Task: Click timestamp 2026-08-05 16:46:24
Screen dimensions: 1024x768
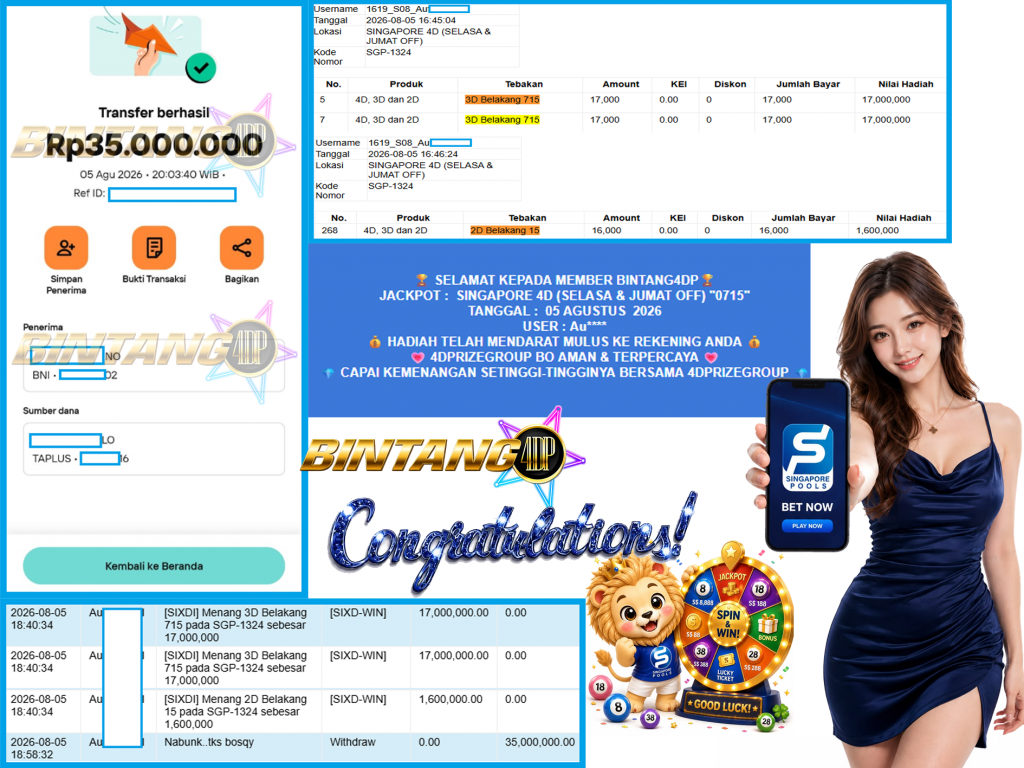Action: coord(413,154)
